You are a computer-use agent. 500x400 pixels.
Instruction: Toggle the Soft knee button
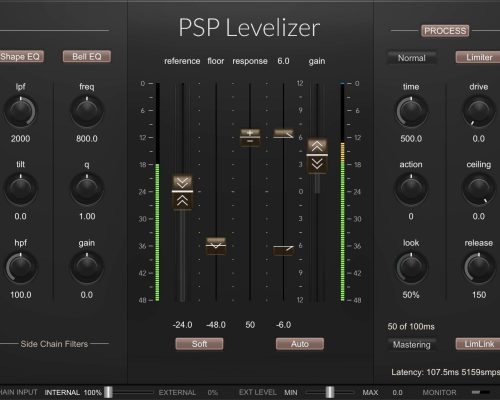point(199,344)
